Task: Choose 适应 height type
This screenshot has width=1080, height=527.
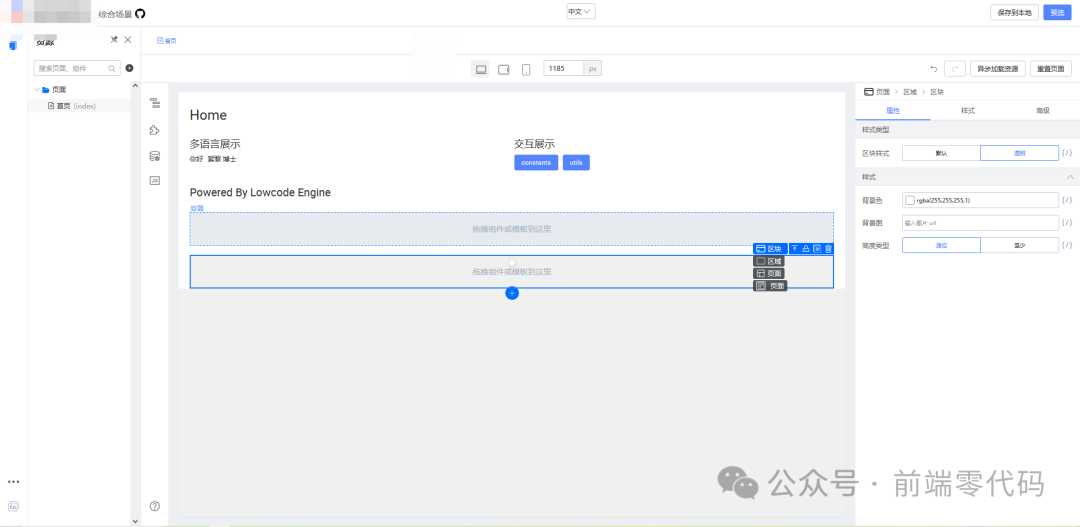Action: point(941,245)
